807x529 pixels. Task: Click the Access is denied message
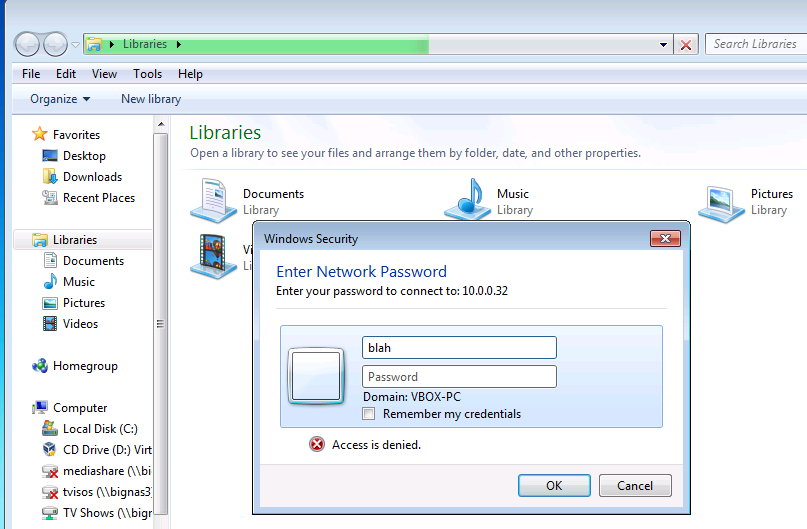click(376, 445)
